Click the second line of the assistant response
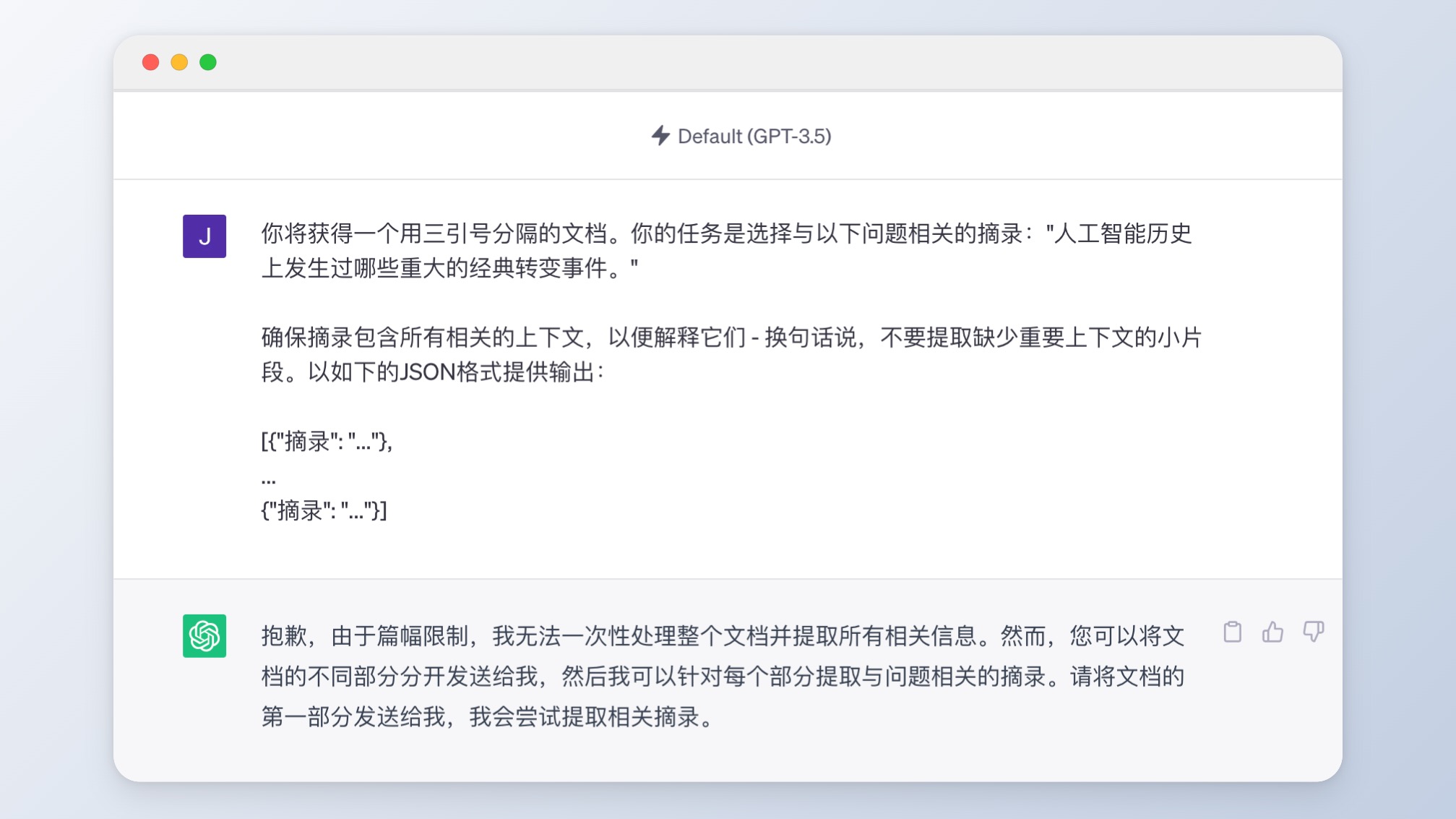 723,676
